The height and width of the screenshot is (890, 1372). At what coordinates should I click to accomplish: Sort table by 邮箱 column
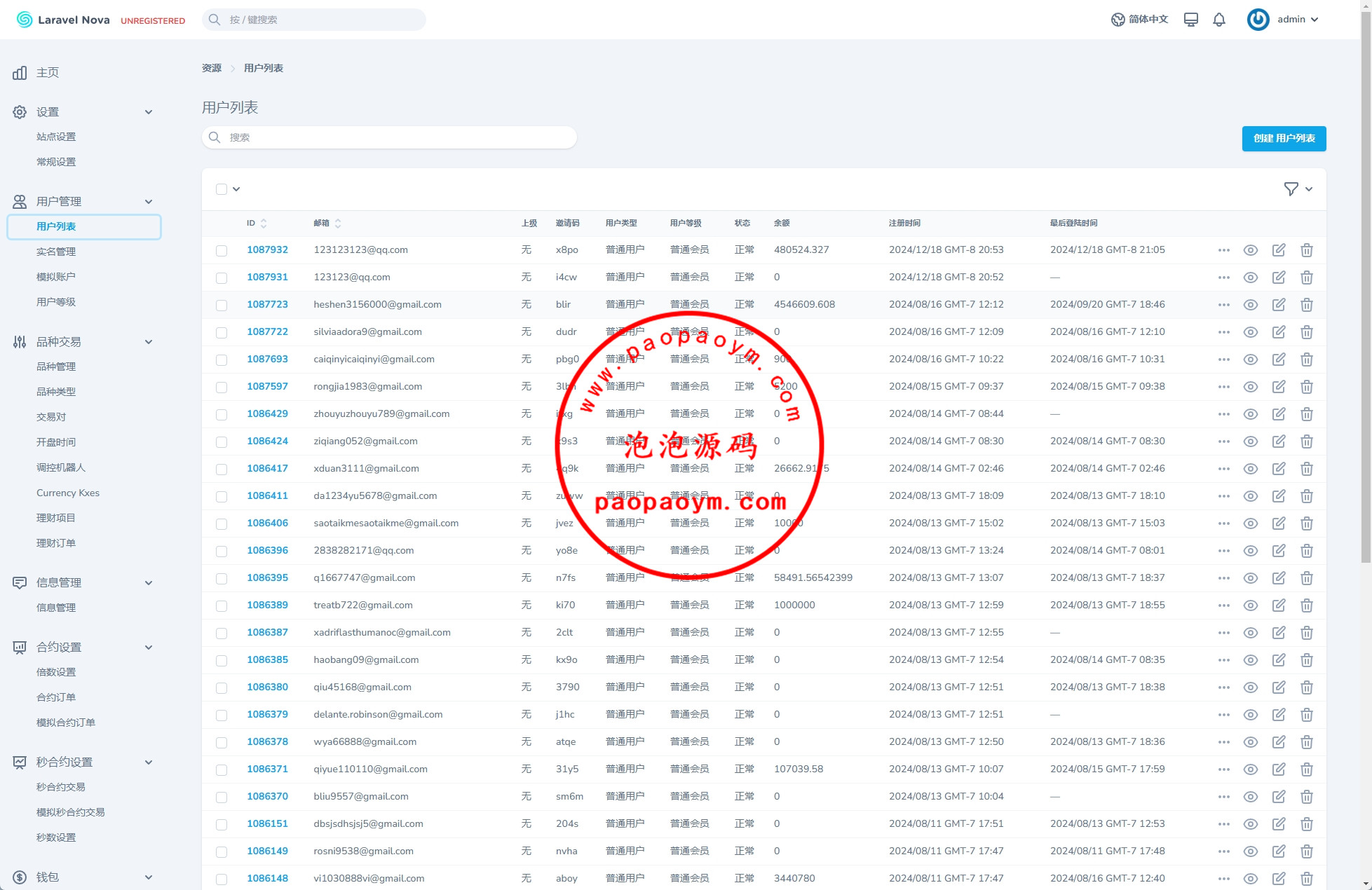pos(327,224)
